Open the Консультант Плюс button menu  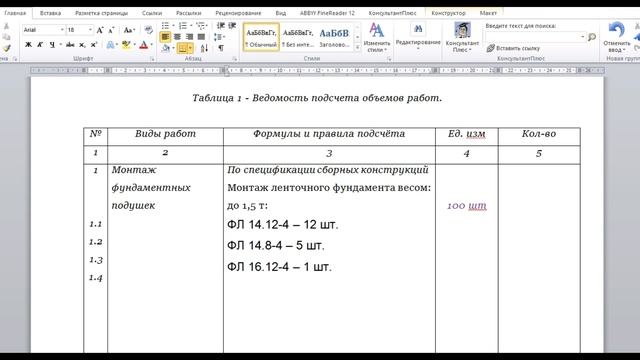click(x=462, y=37)
